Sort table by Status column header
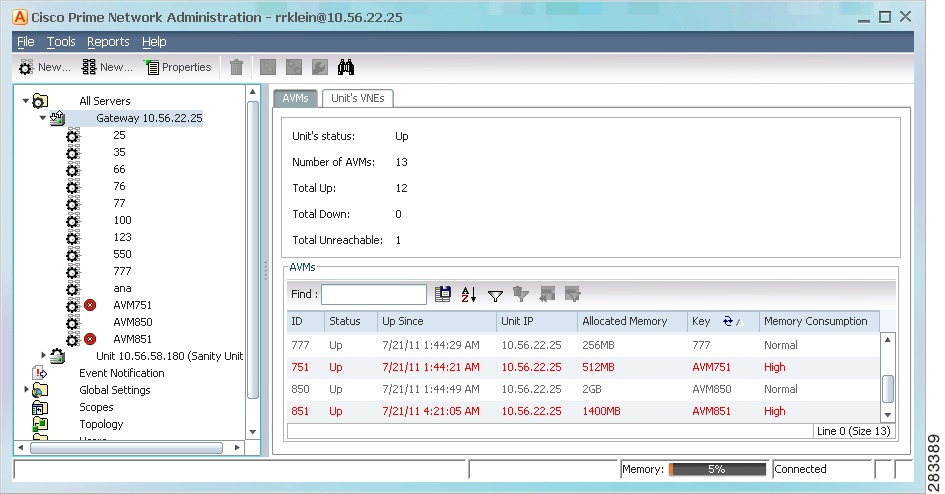 tap(351, 321)
